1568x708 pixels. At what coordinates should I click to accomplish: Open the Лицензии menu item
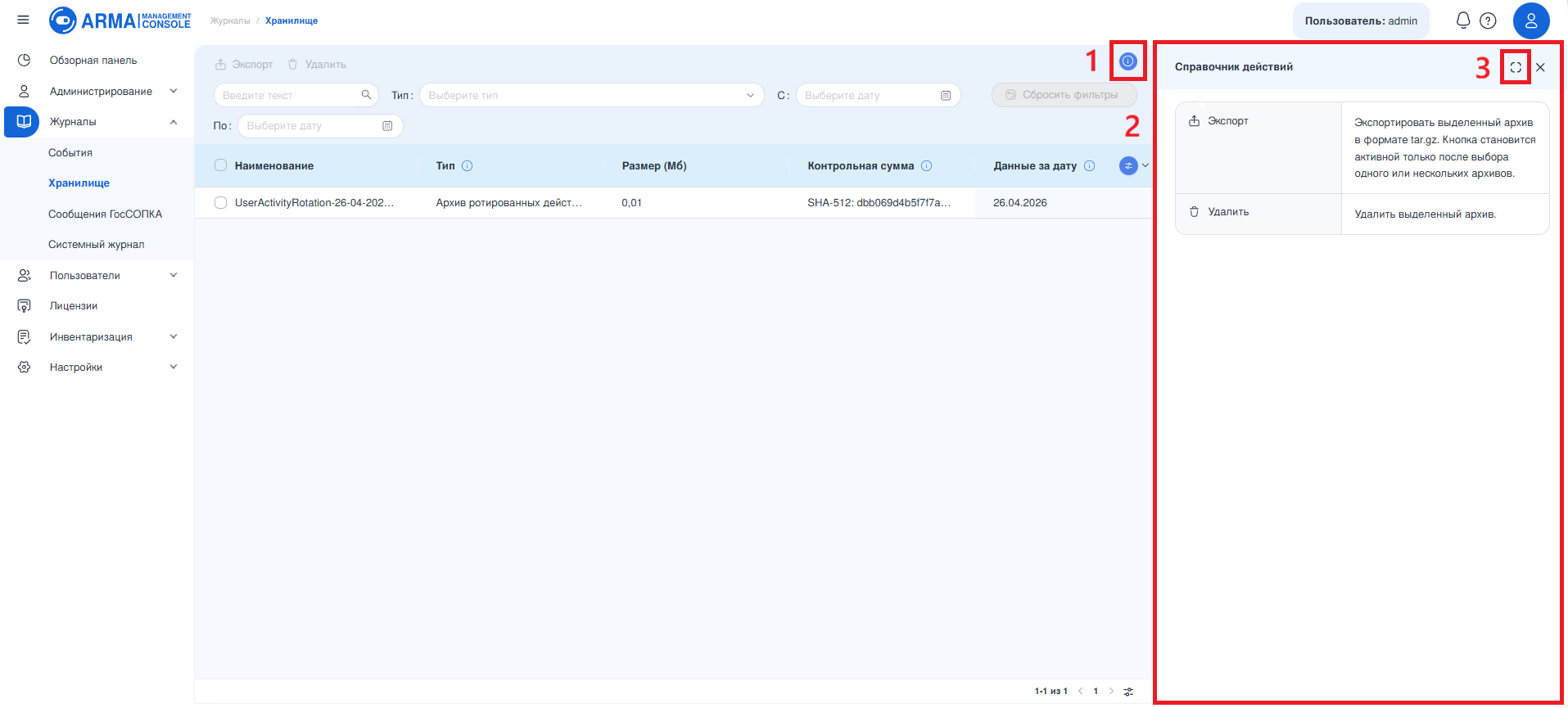pos(74,306)
